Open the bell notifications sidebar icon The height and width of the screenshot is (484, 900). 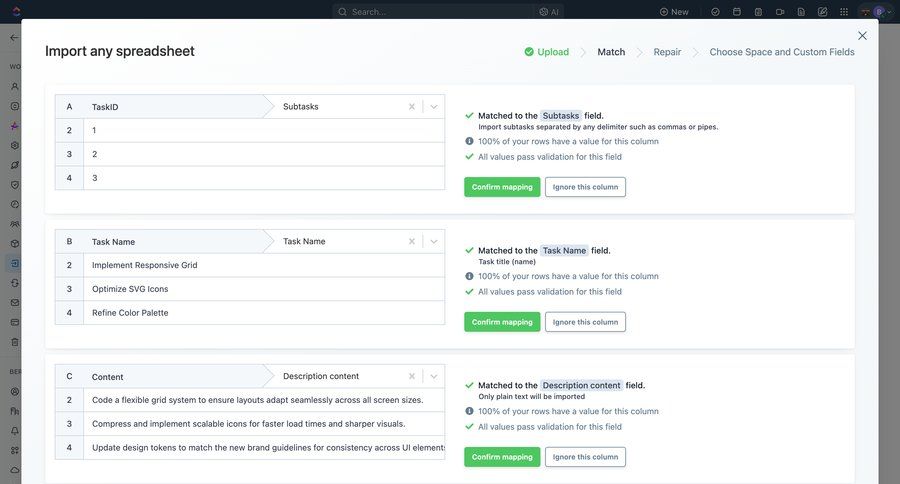[x=15, y=431]
